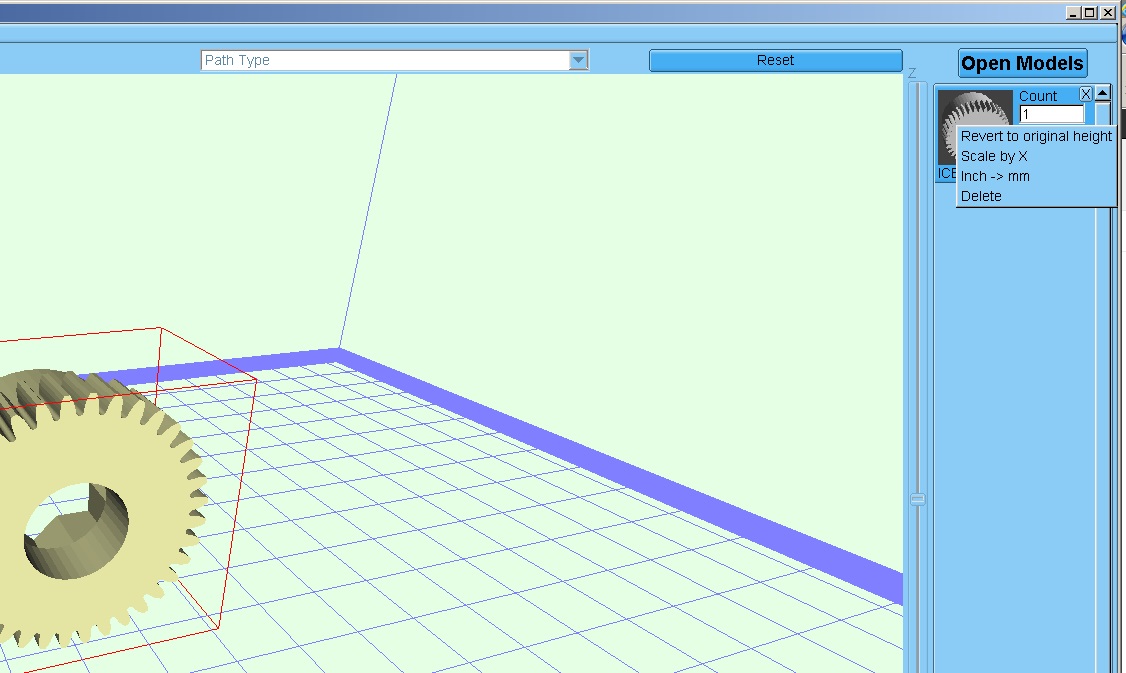The width and height of the screenshot is (1126, 673).
Task: Click the model list scrollbar track
Action: tap(1102, 400)
